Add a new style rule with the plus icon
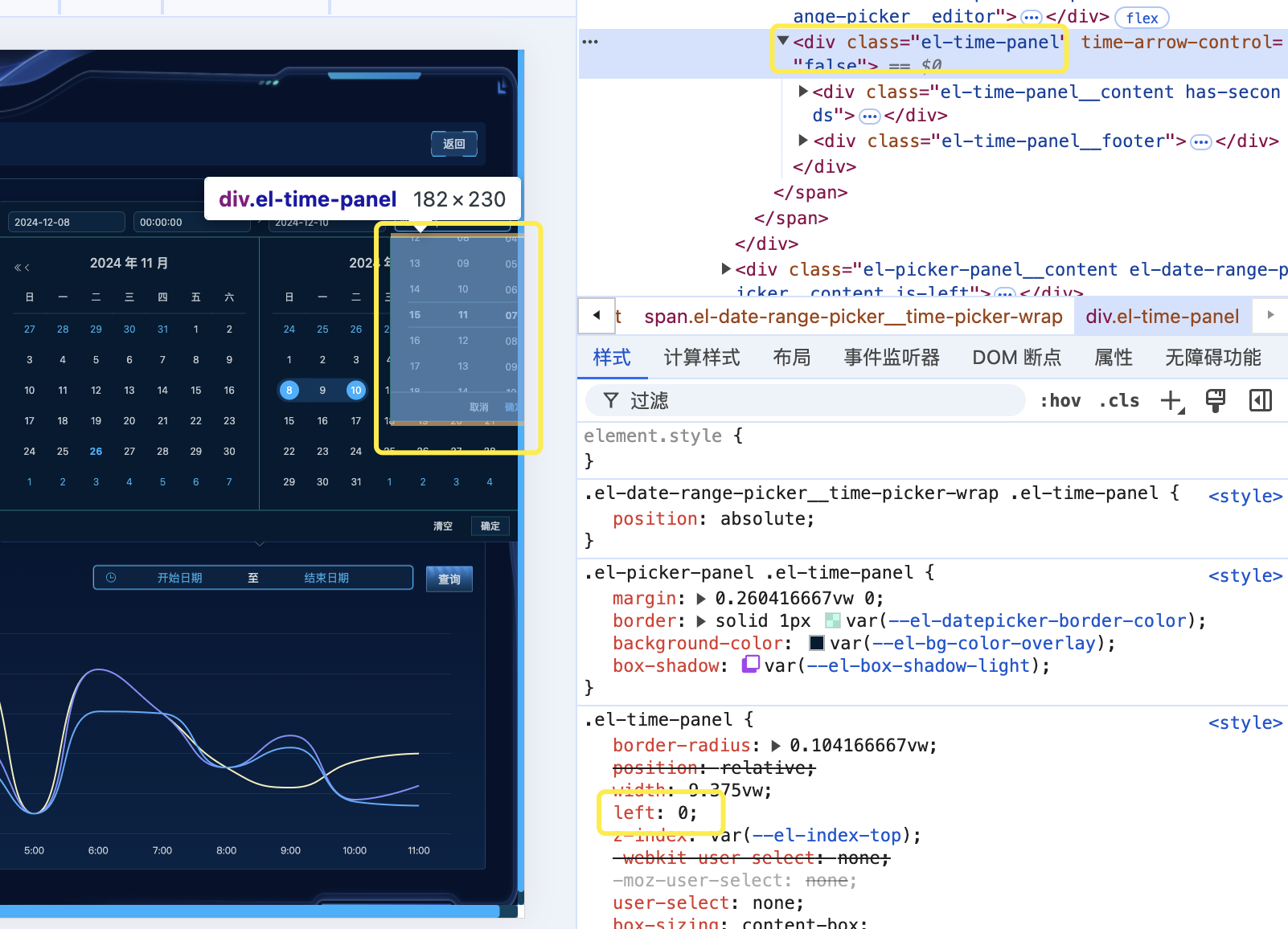This screenshot has width=1288, height=929. [x=1171, y=400]
